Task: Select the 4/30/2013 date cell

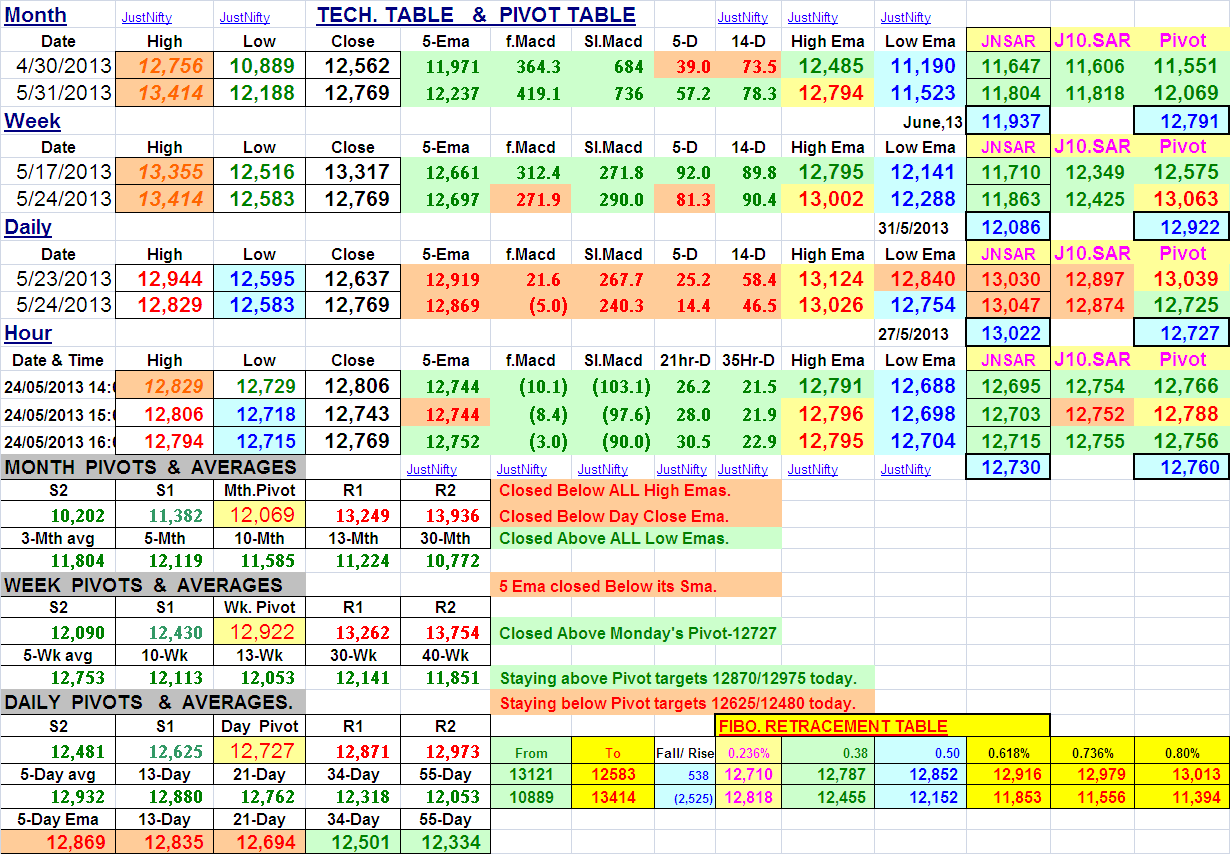Action: (58, 66)
